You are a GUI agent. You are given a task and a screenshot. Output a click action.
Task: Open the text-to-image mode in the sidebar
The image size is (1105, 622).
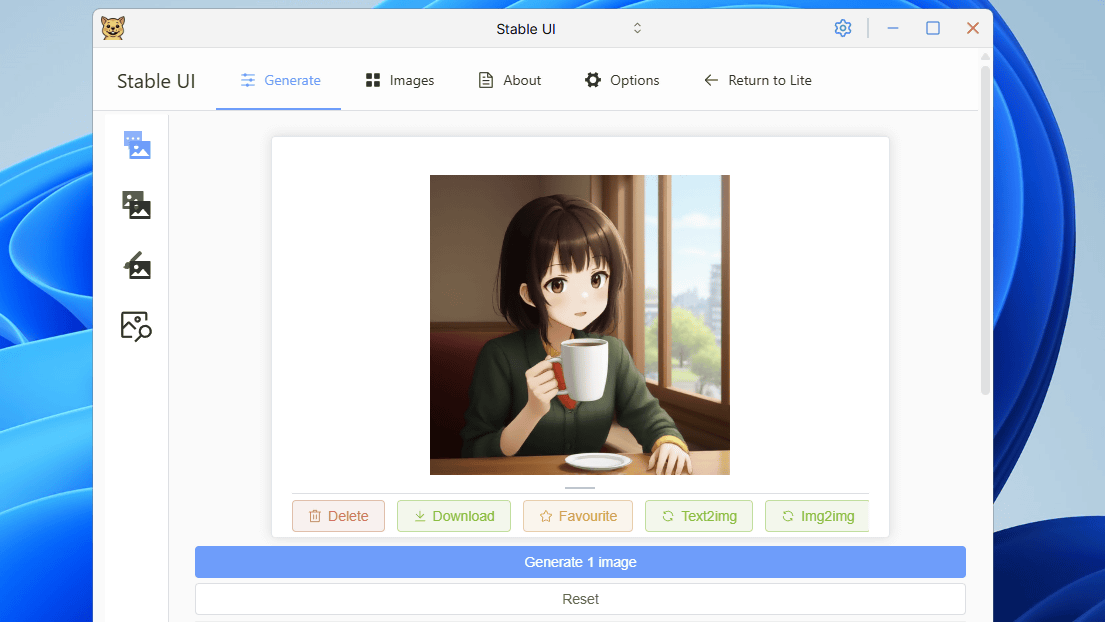pos(137,146)
